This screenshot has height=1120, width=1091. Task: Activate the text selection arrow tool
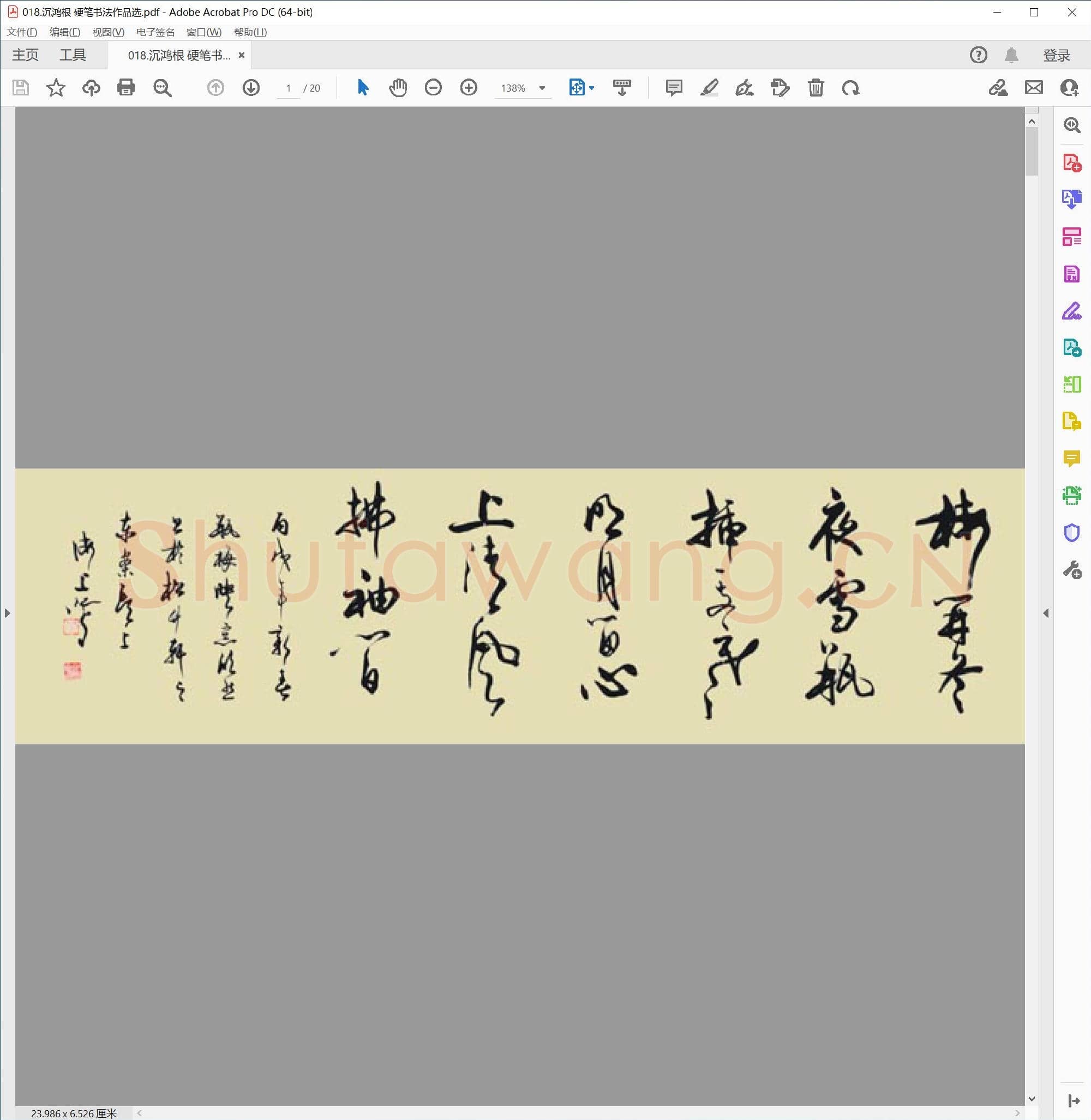tap(362, 88)
